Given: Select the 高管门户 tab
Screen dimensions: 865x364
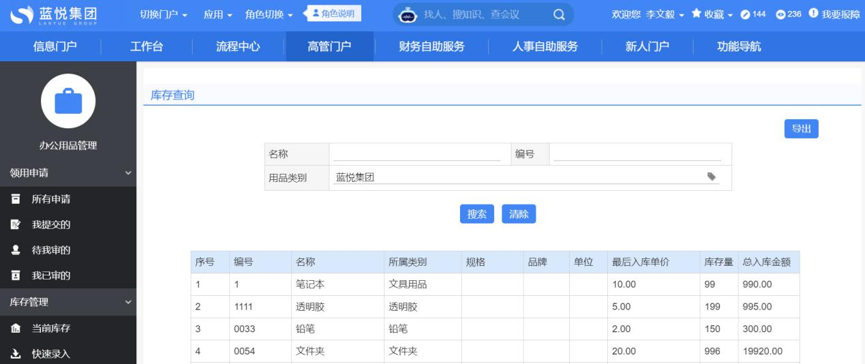Looking at the screenshot, I should click(x=329, y=46).
